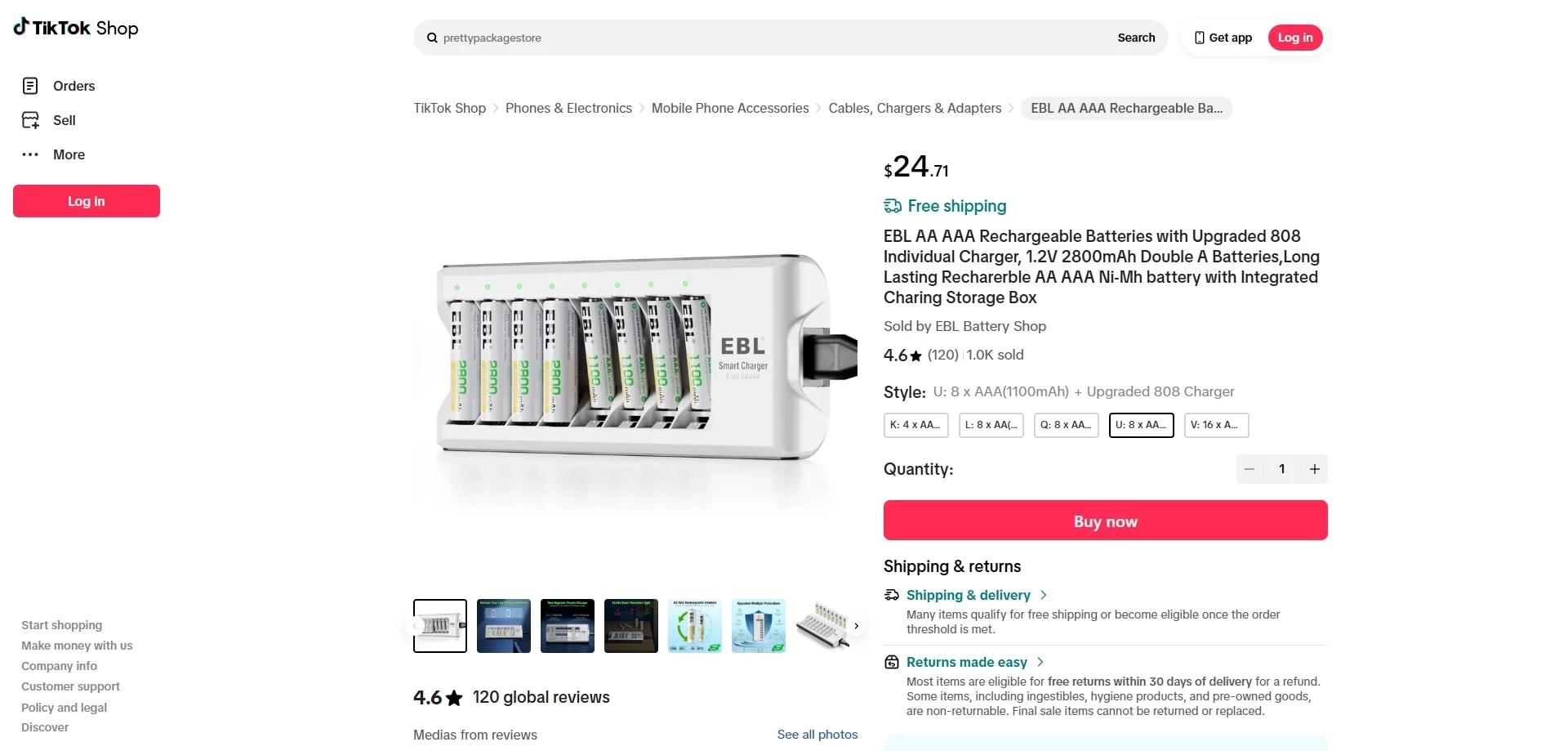Select style K: 4 x AA option
This screenshot has height=751, width=1568.
tap(915, 425)
